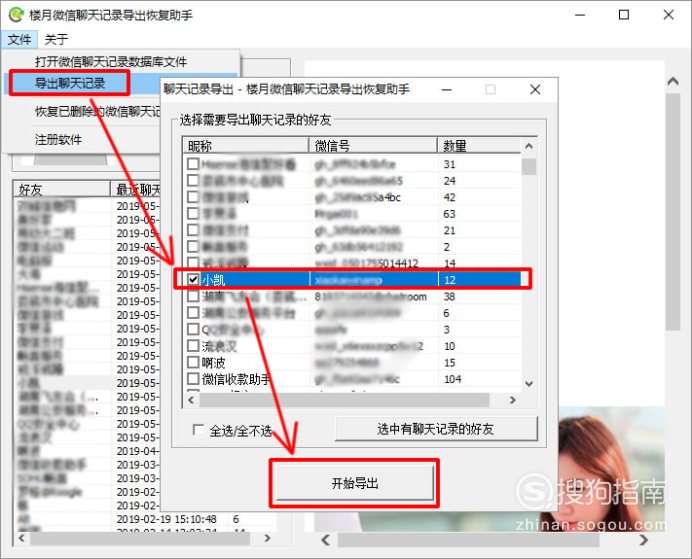Click main friend list scroll-right arrow
This screenshot has height=559, width=692.
(267, 538)
